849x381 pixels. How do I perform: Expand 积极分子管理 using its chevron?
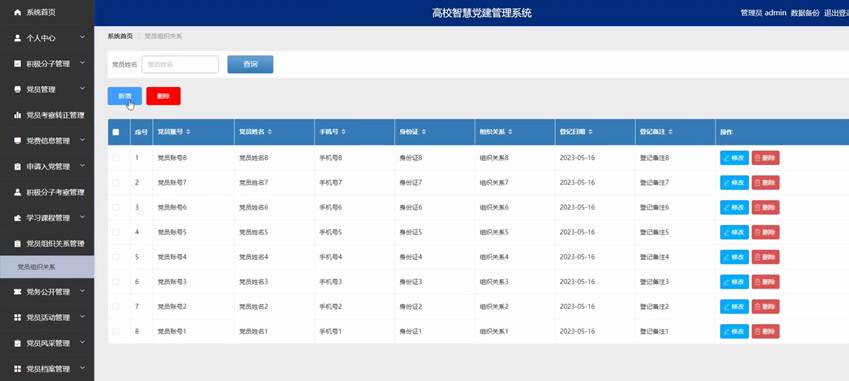tap(82, 63)
